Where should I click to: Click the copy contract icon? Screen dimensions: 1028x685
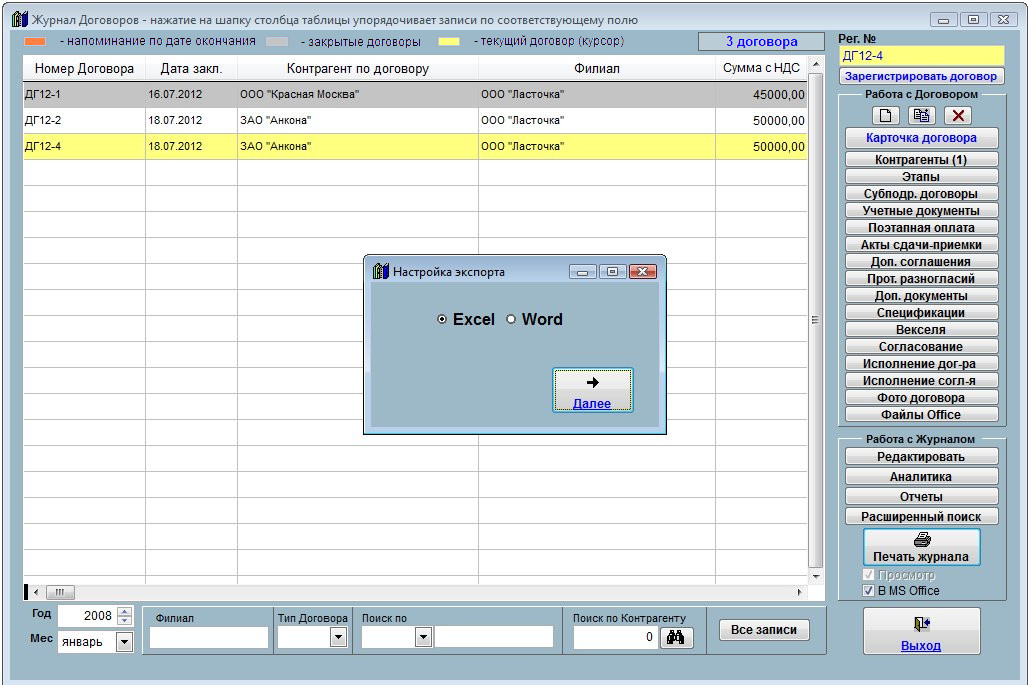click(x=921, y=115)
